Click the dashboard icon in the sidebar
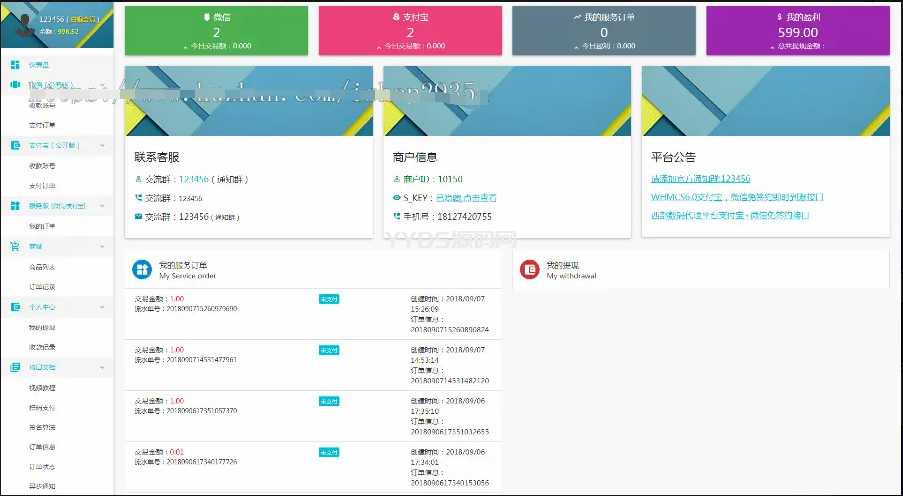The image size is (903, 496). click(x=15, y=64)
